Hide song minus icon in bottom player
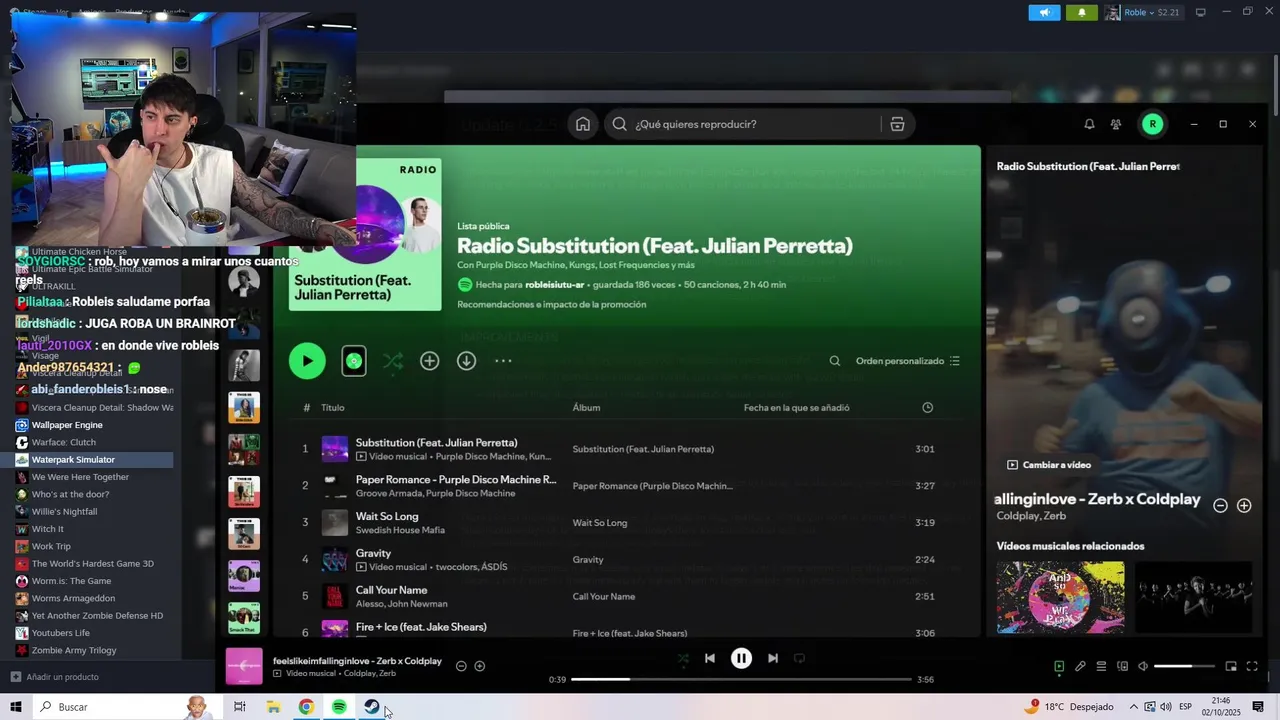Screen dimensions: 1280x720 click(461, 666)
